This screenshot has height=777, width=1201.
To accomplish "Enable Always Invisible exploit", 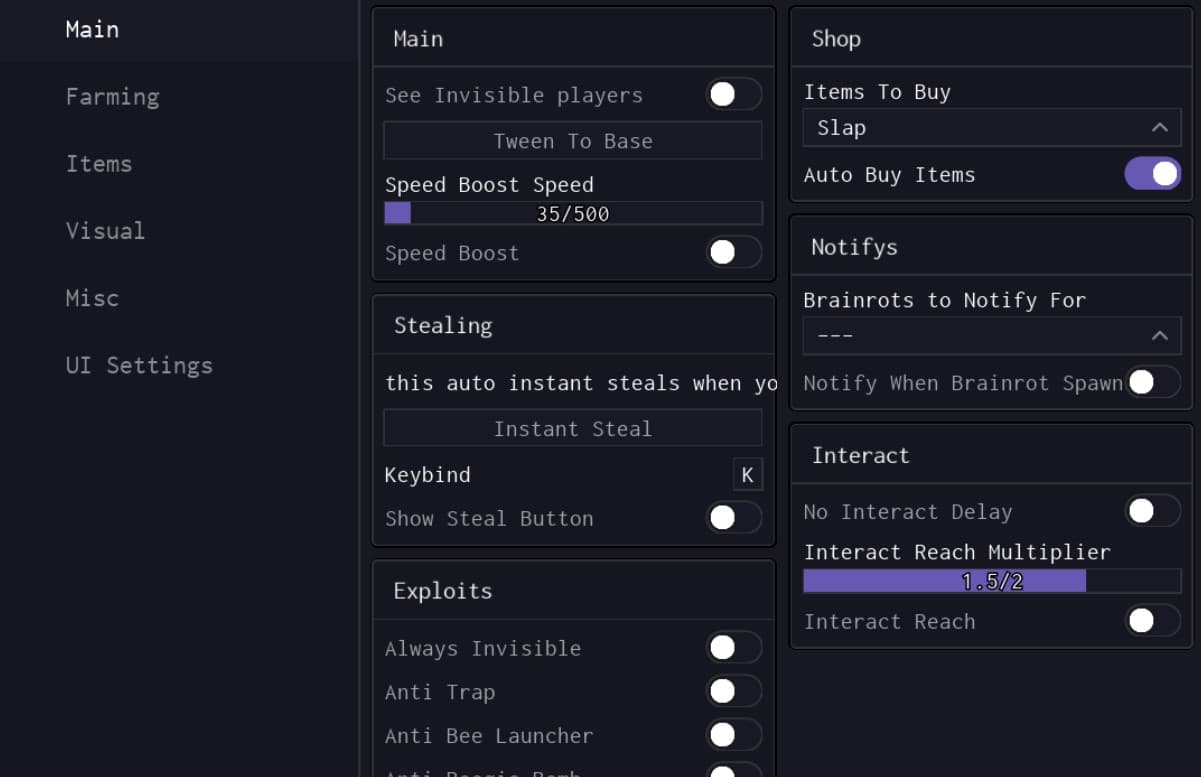I will [734, 648].
